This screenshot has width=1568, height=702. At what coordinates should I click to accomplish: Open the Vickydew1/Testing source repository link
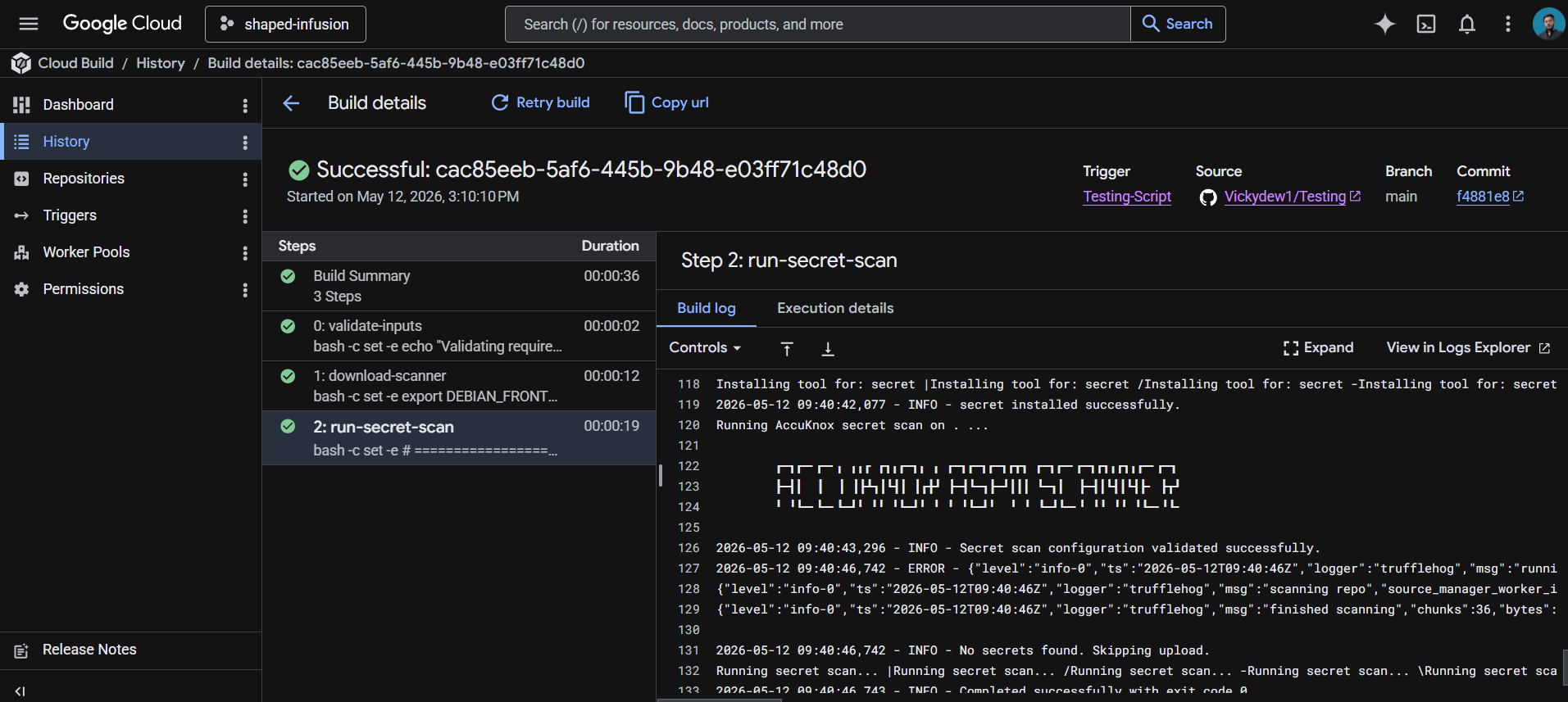(1293, 197)
